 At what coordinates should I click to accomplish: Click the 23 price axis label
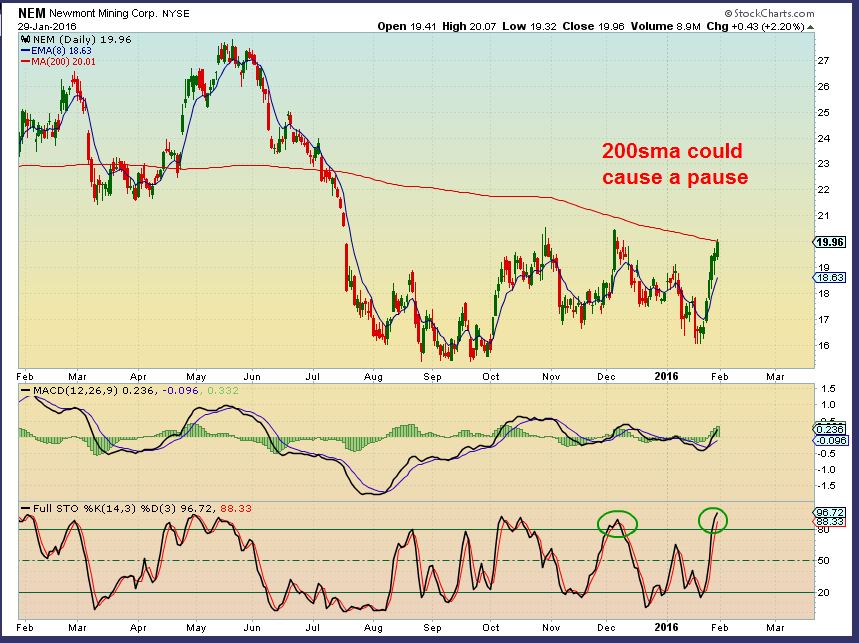[823, 164]
